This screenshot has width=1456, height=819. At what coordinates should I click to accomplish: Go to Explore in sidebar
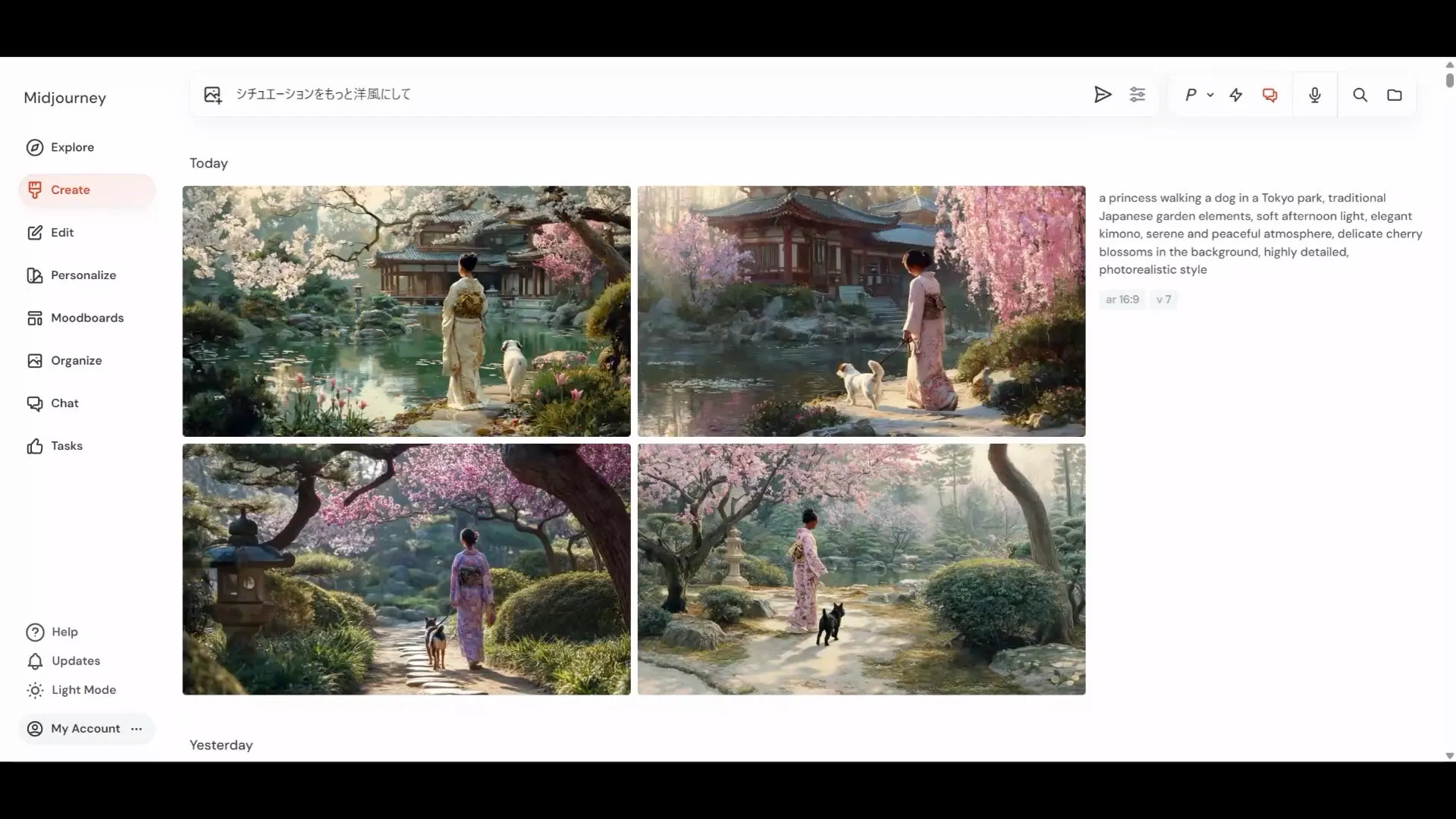[x=72, y=147]
